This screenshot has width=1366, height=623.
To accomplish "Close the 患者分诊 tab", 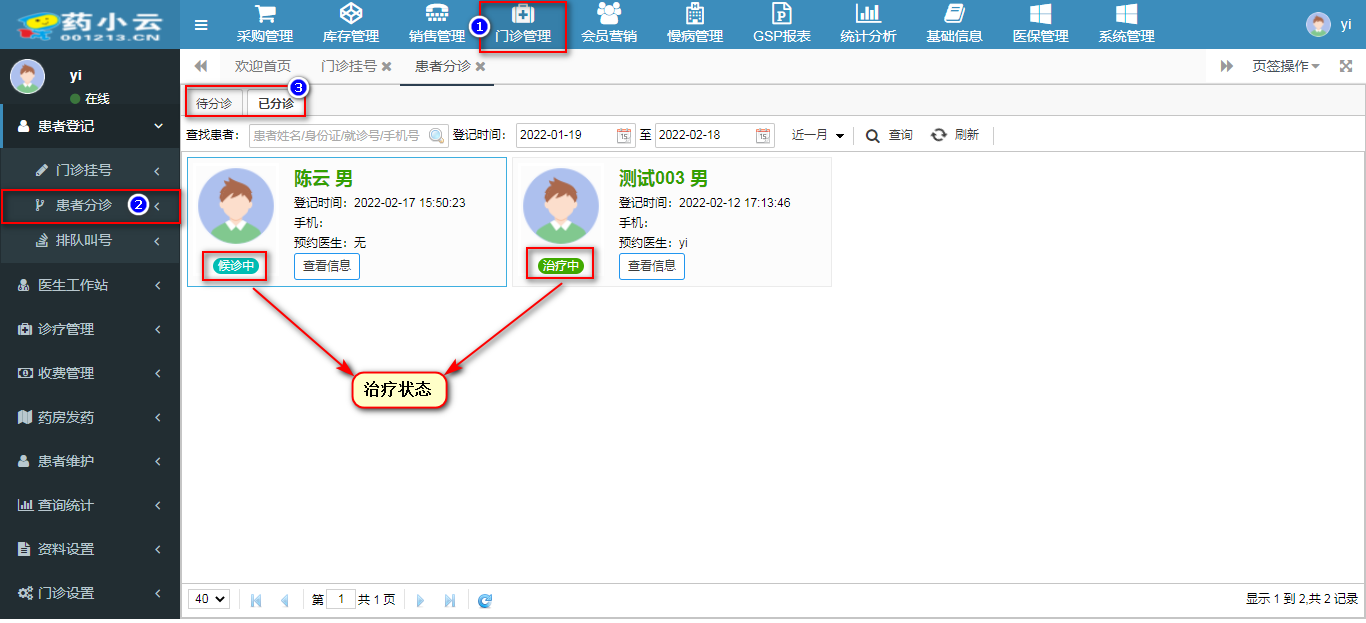I will tap(480, 66).
